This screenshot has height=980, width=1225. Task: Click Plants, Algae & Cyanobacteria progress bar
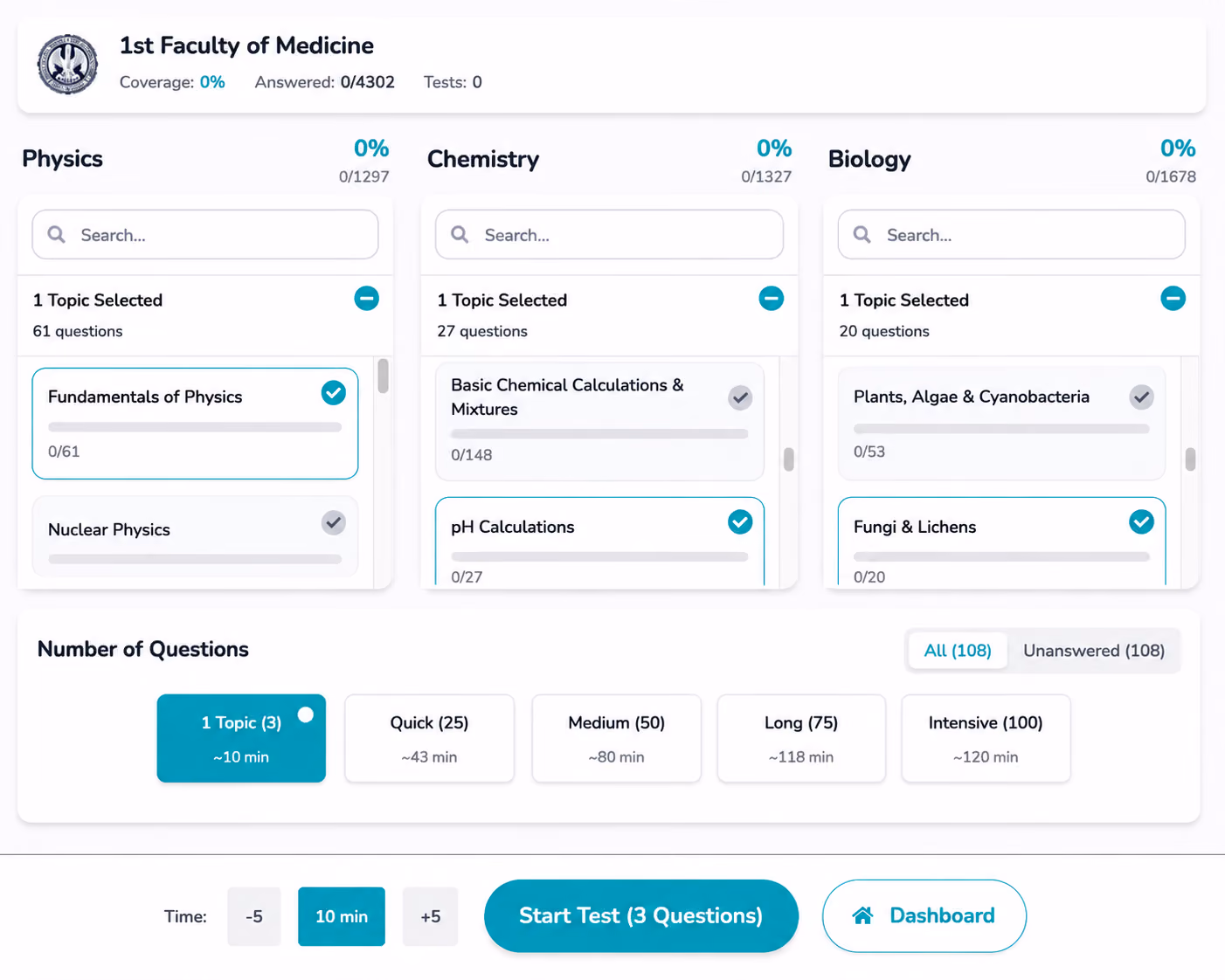[1001, 429]
